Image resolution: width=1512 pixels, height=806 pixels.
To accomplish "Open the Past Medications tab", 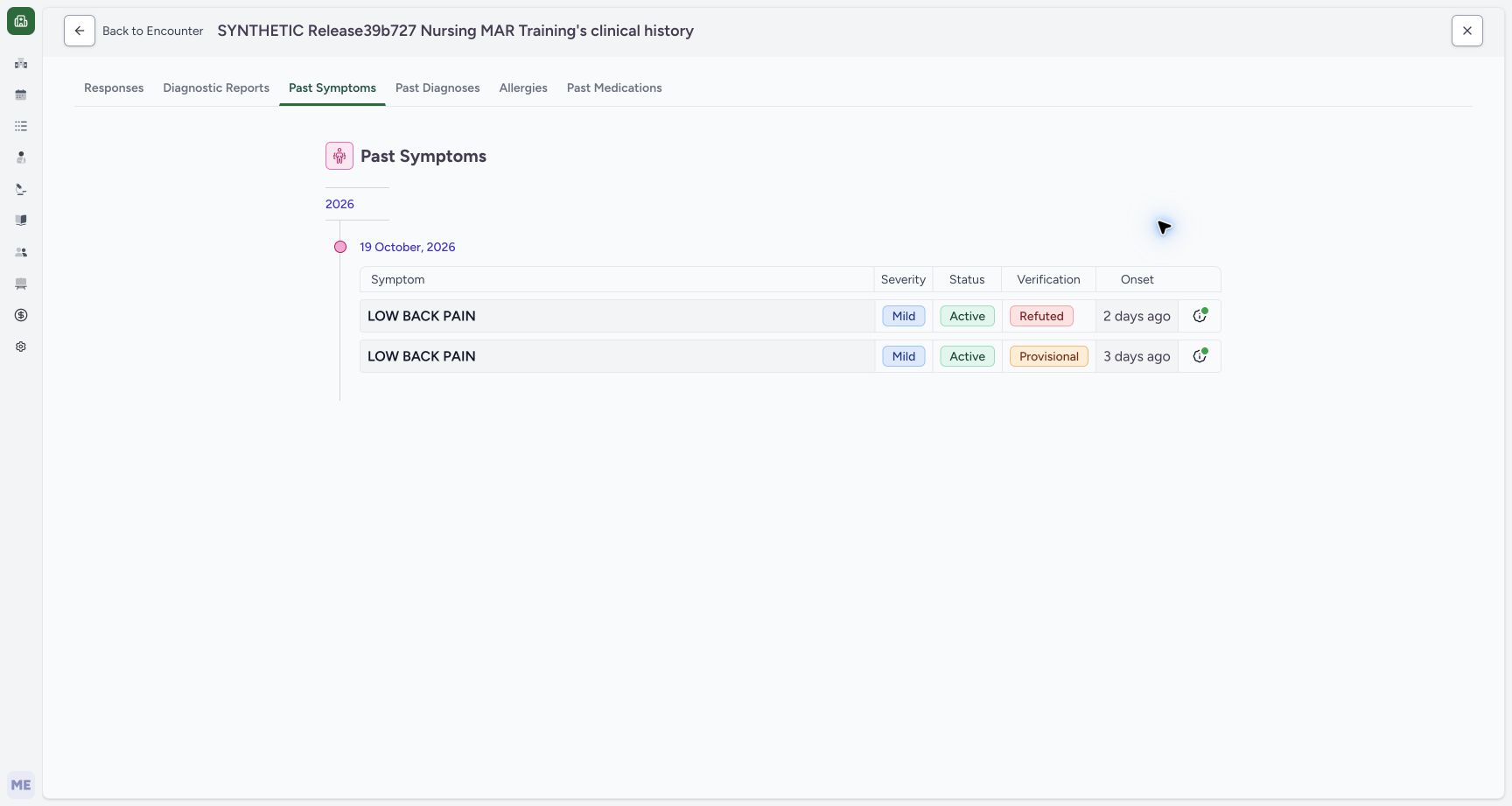I will pyautogui.click(x=614, y=88).
